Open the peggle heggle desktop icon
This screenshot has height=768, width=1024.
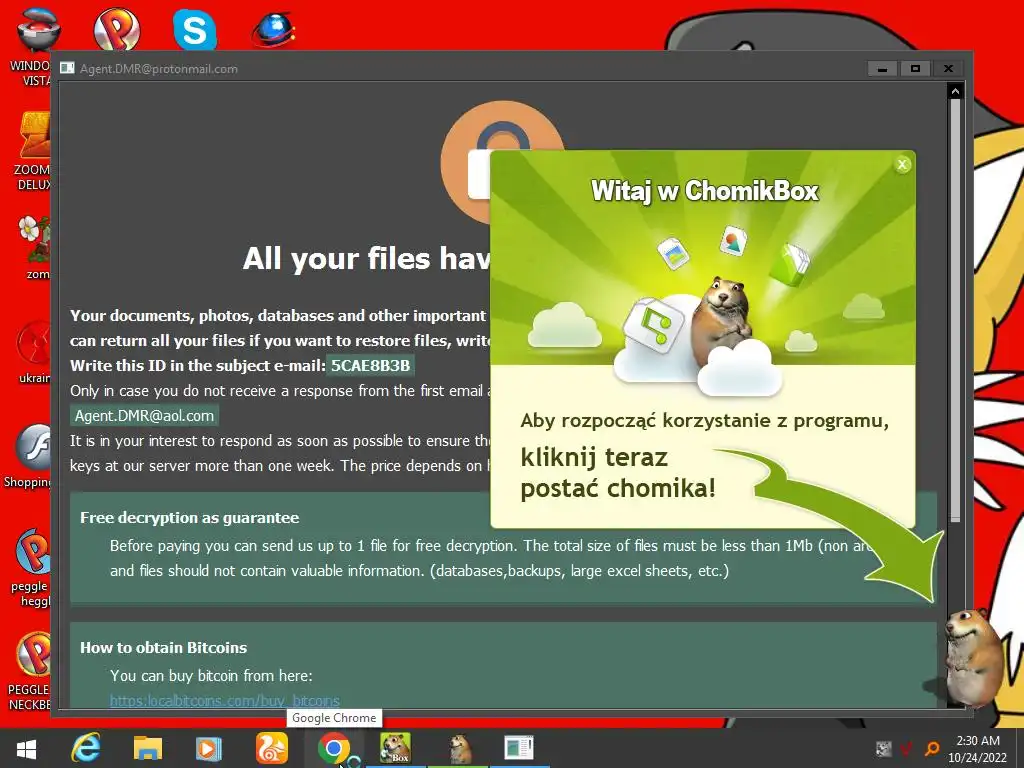[x=31, y=568]
